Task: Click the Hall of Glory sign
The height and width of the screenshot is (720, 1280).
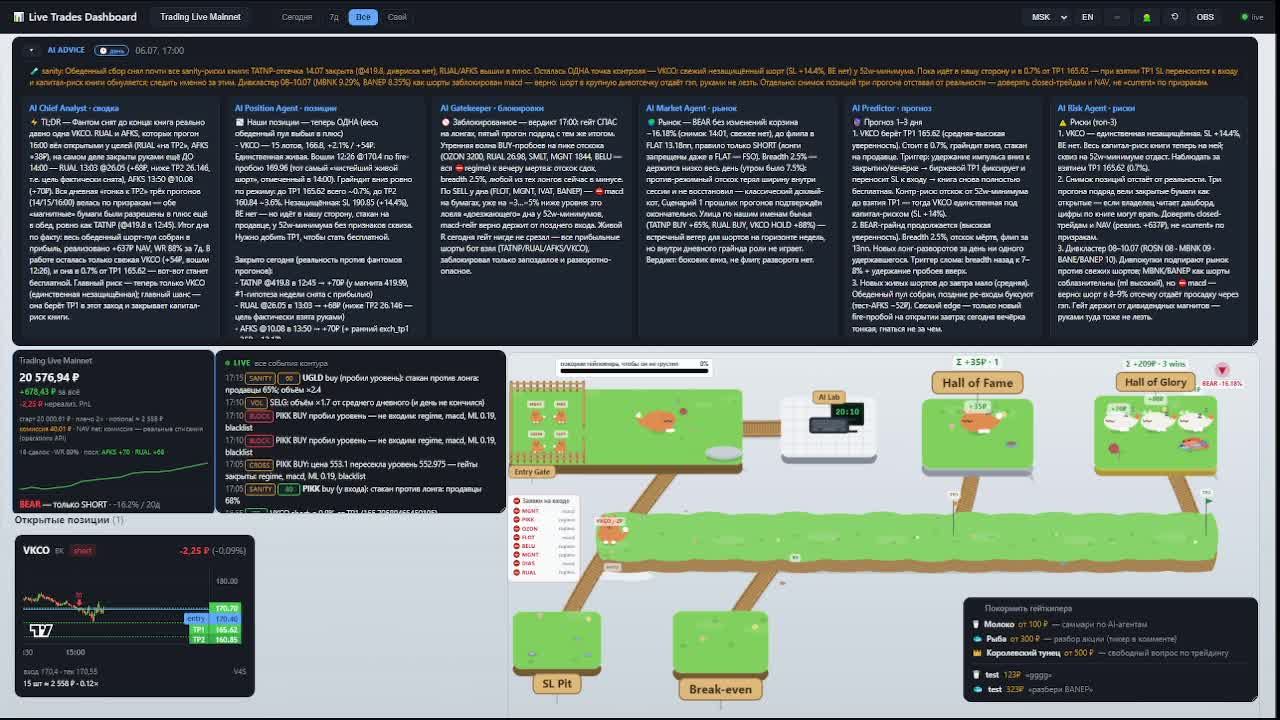Action: [x=1155, y=382]
